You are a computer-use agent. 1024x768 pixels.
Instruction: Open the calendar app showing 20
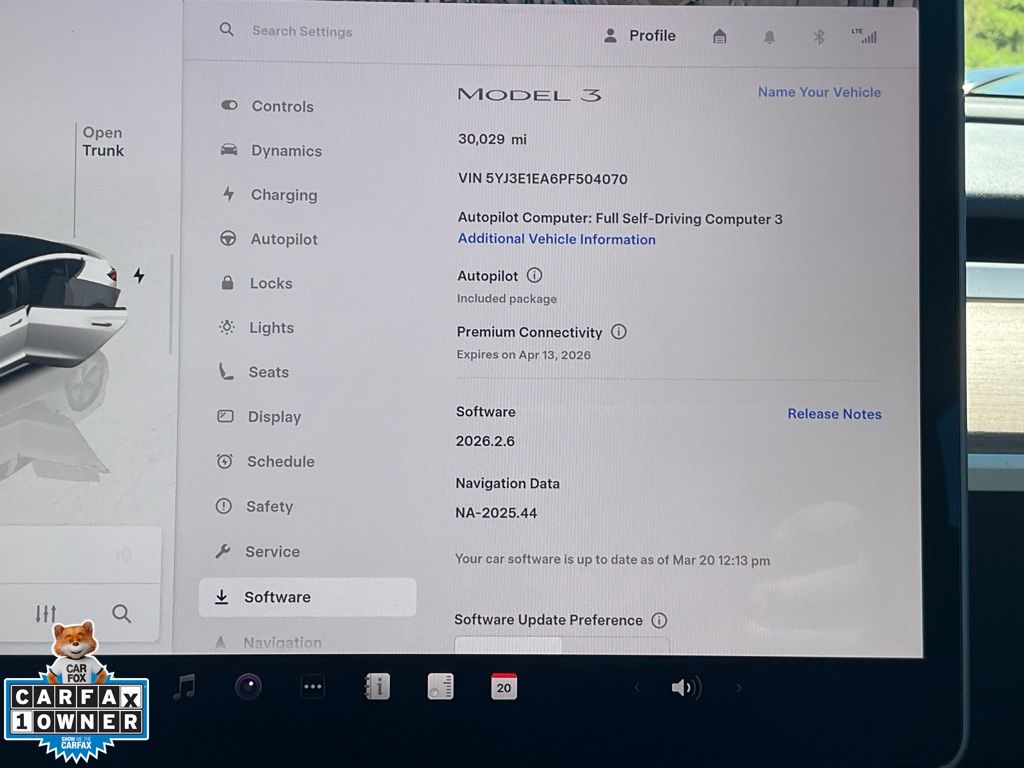504,687
